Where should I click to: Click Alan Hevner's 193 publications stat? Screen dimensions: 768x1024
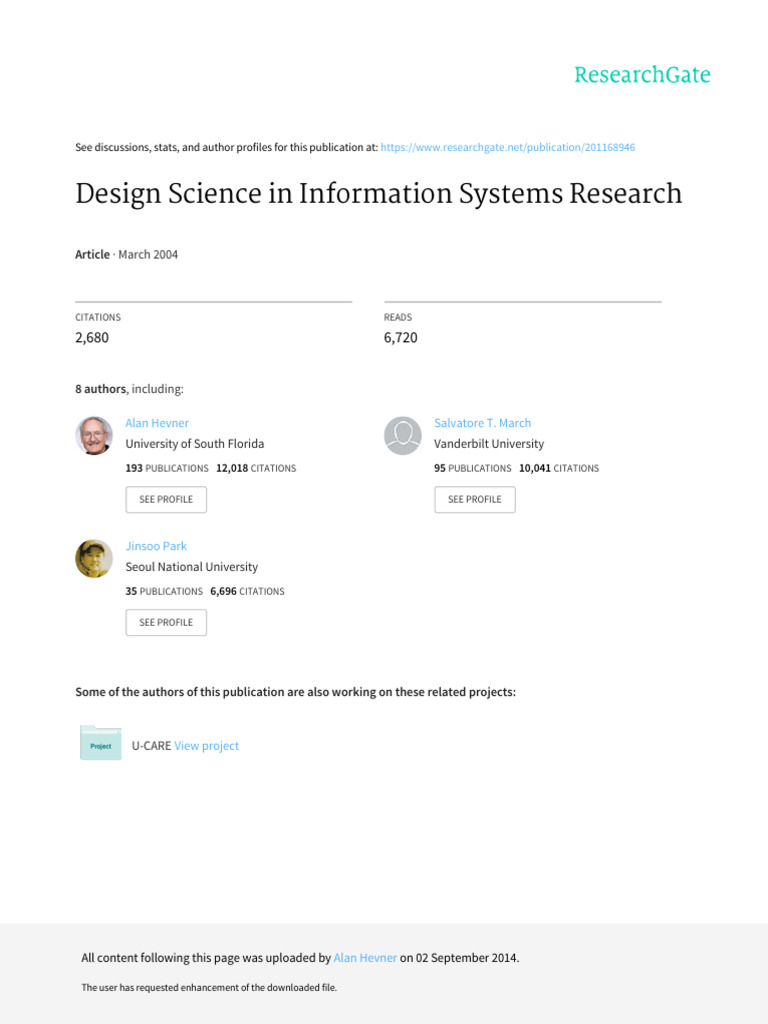[167, 468]
